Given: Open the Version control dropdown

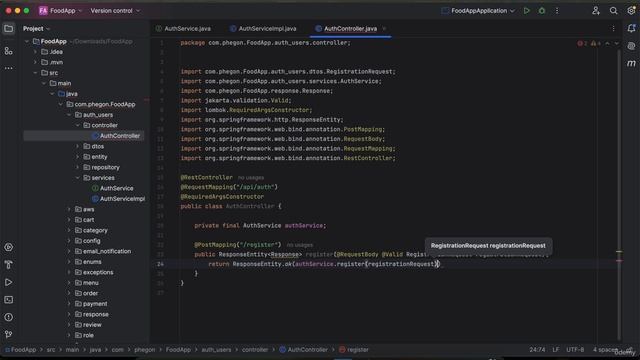Looking at the screenshot, I should [x=115, y=11].
